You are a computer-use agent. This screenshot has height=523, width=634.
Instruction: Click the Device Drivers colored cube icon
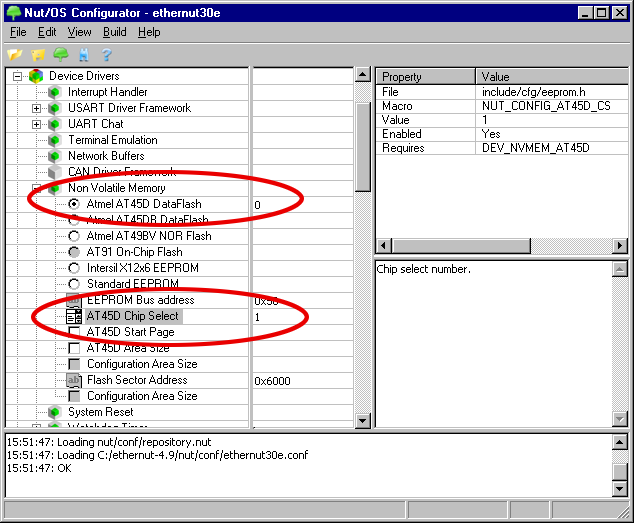tap(36, 76)
